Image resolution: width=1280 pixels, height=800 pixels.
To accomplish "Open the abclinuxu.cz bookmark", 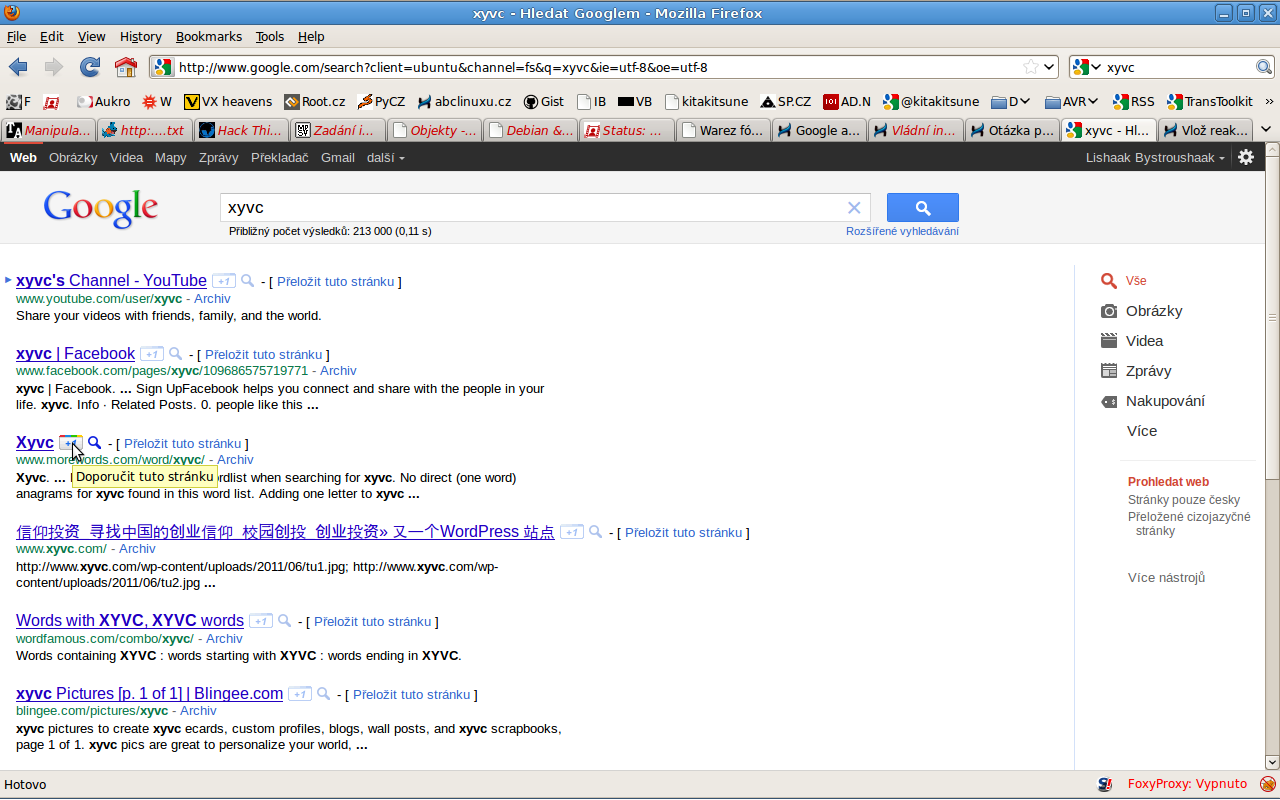I will click(x=464, y=101).
